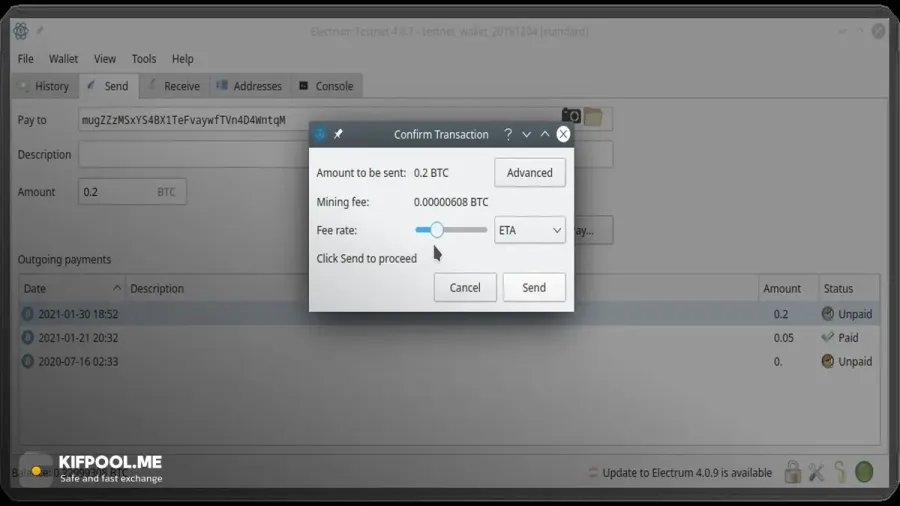
Task: Open the camera QR scan icon
Action: (x=571, y=115)
